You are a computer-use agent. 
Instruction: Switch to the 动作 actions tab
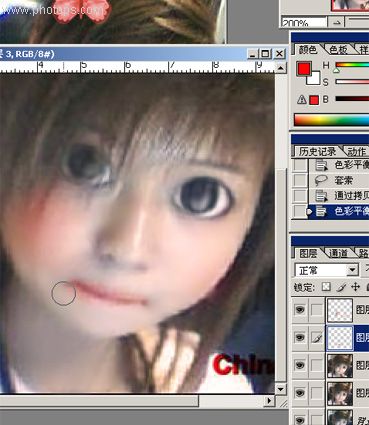coord(357,151)
